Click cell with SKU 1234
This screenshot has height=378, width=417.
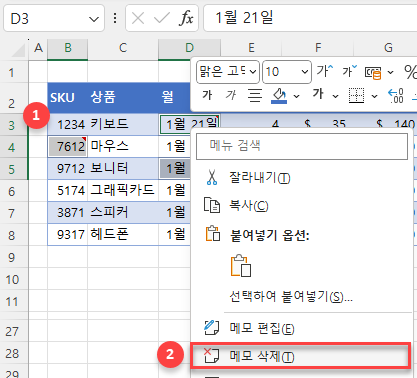click(68, 124)
